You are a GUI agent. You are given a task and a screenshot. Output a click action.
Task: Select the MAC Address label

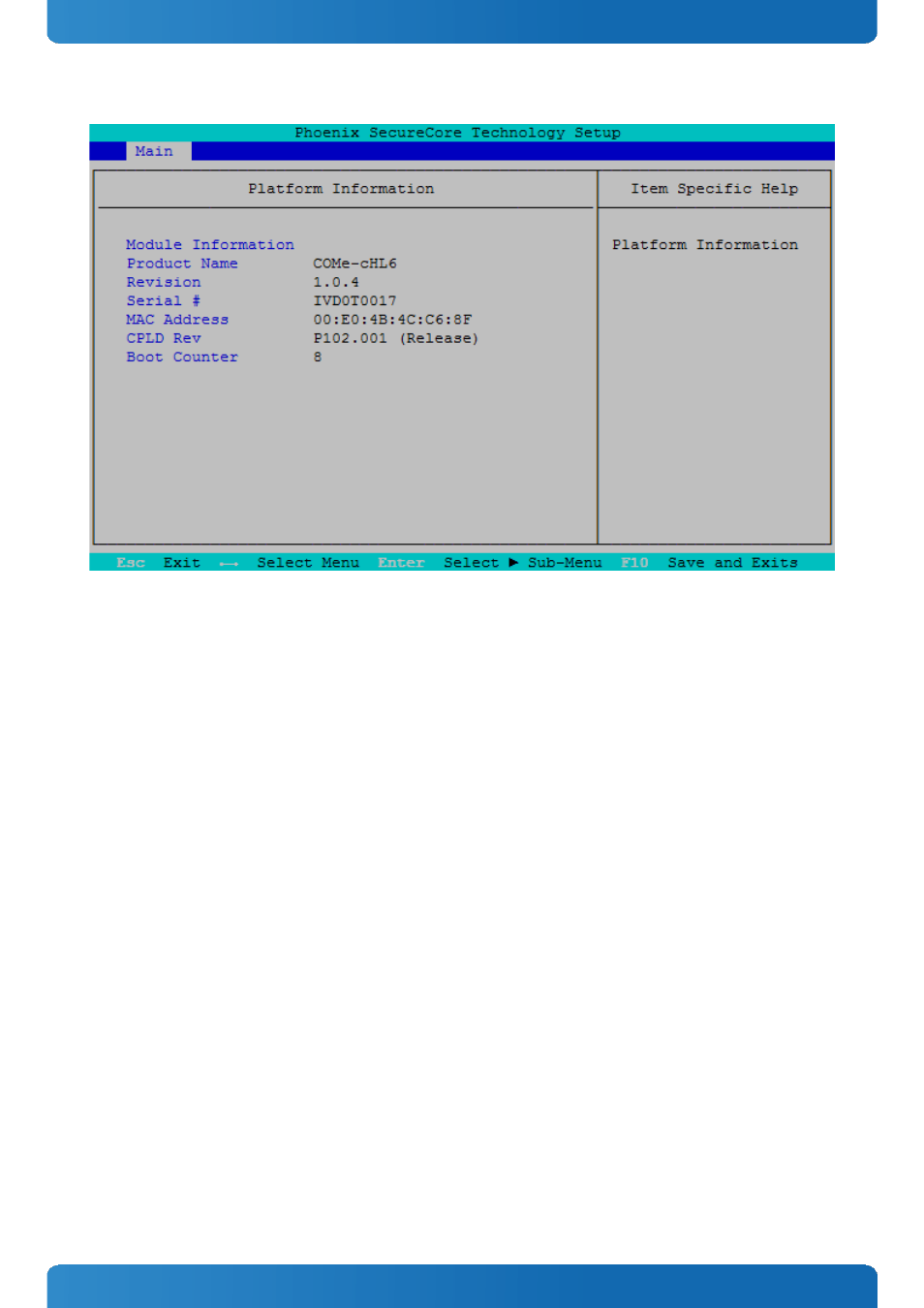[177, 320]
